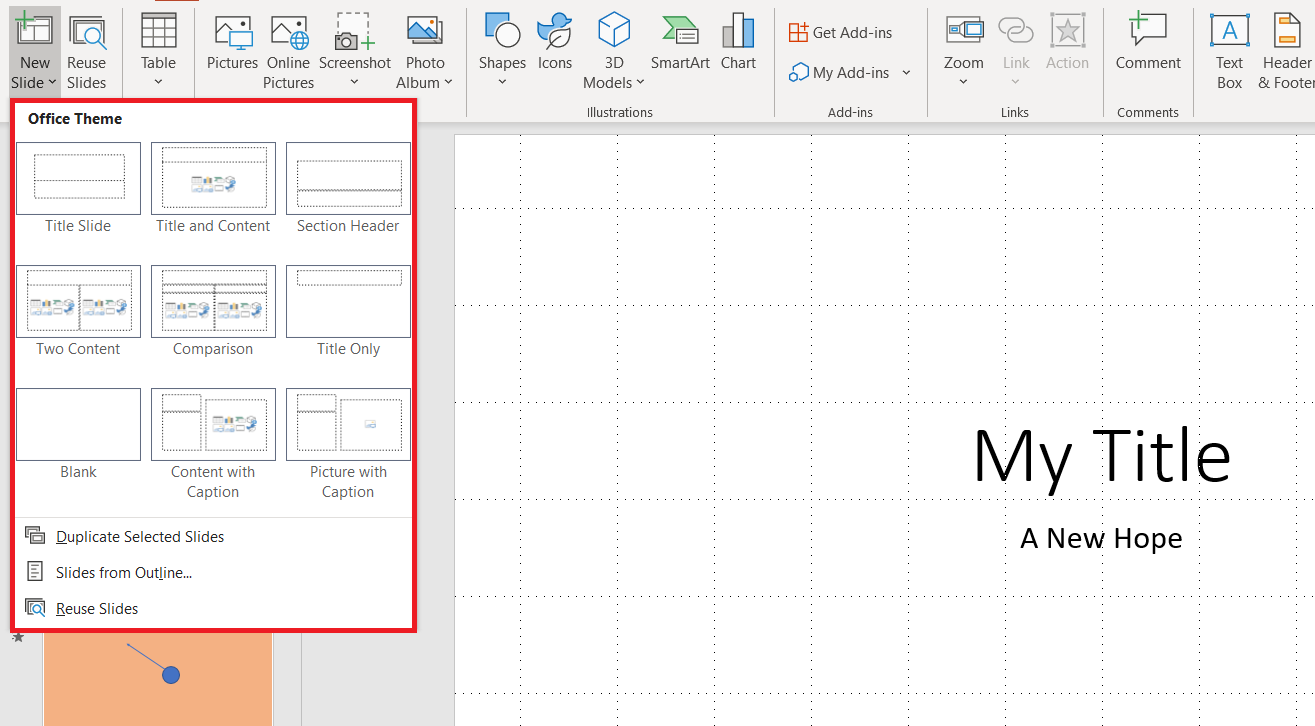Open Online Pictures
This screenshot has height=726, width=1315.
(x=288, y=50)
